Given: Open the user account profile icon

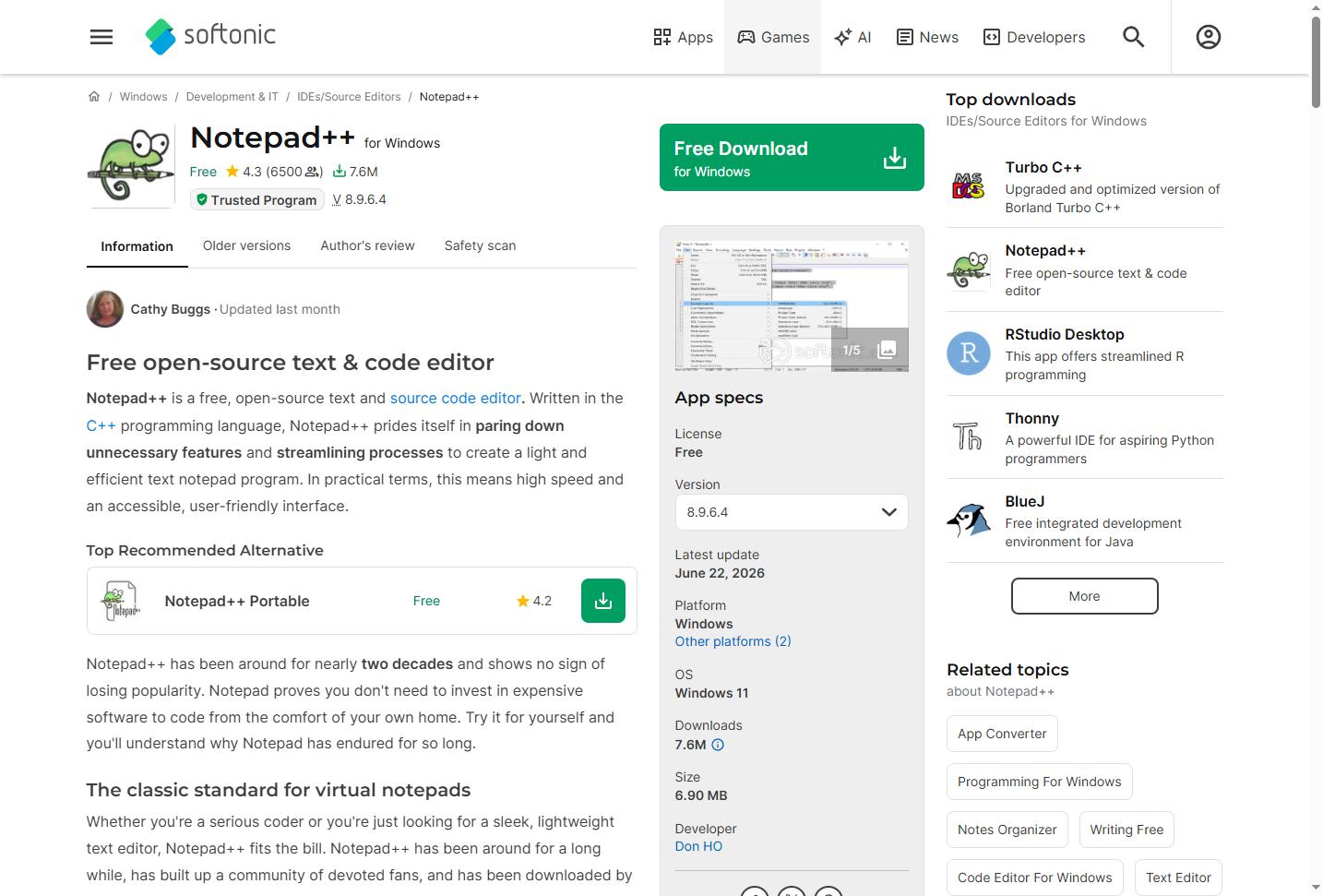Looking at the screenshot, I should pyautogui.click(x=1208, y=37).
